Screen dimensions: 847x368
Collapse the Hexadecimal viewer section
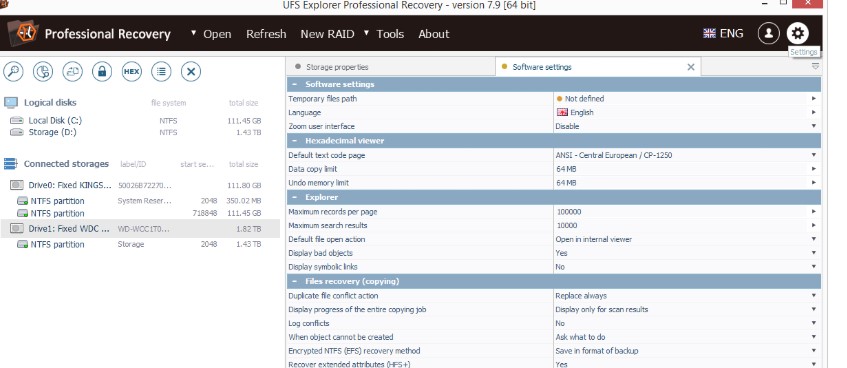[x=294, y=140]
